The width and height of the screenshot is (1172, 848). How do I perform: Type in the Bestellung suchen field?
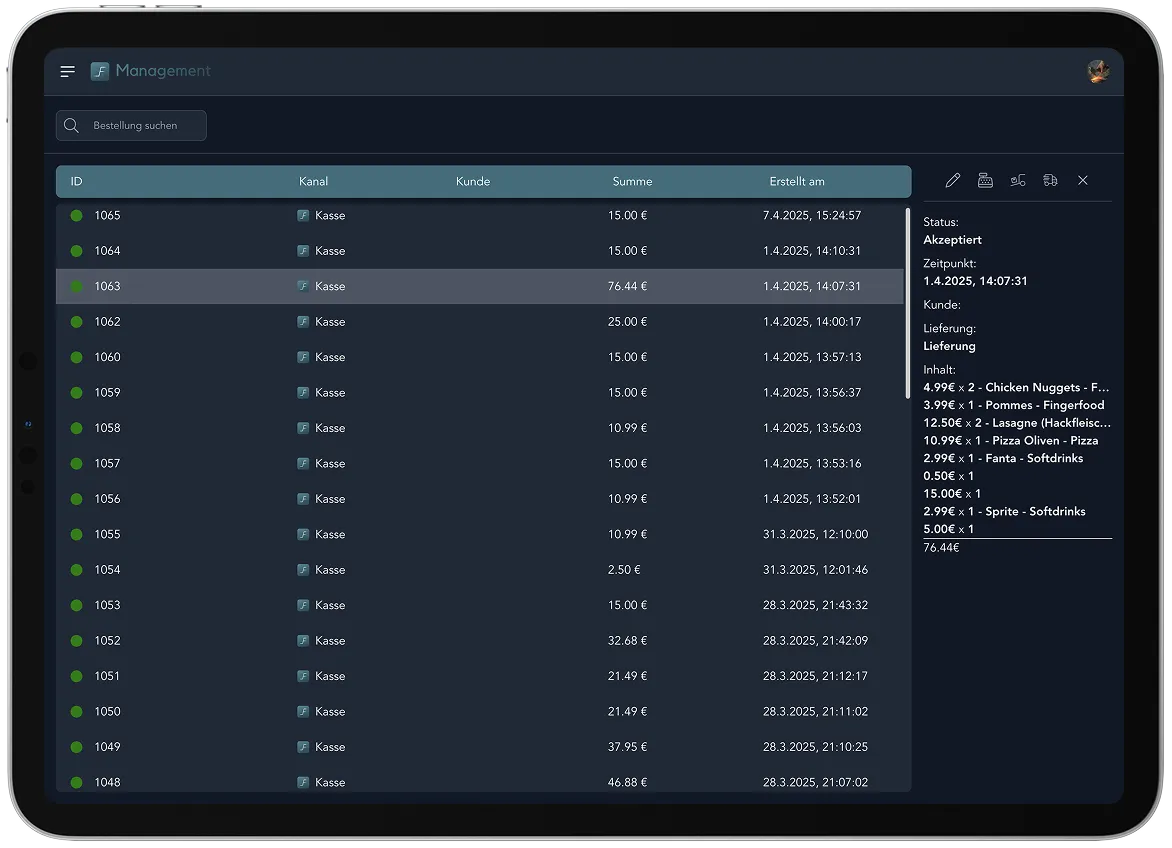point(142,126)
